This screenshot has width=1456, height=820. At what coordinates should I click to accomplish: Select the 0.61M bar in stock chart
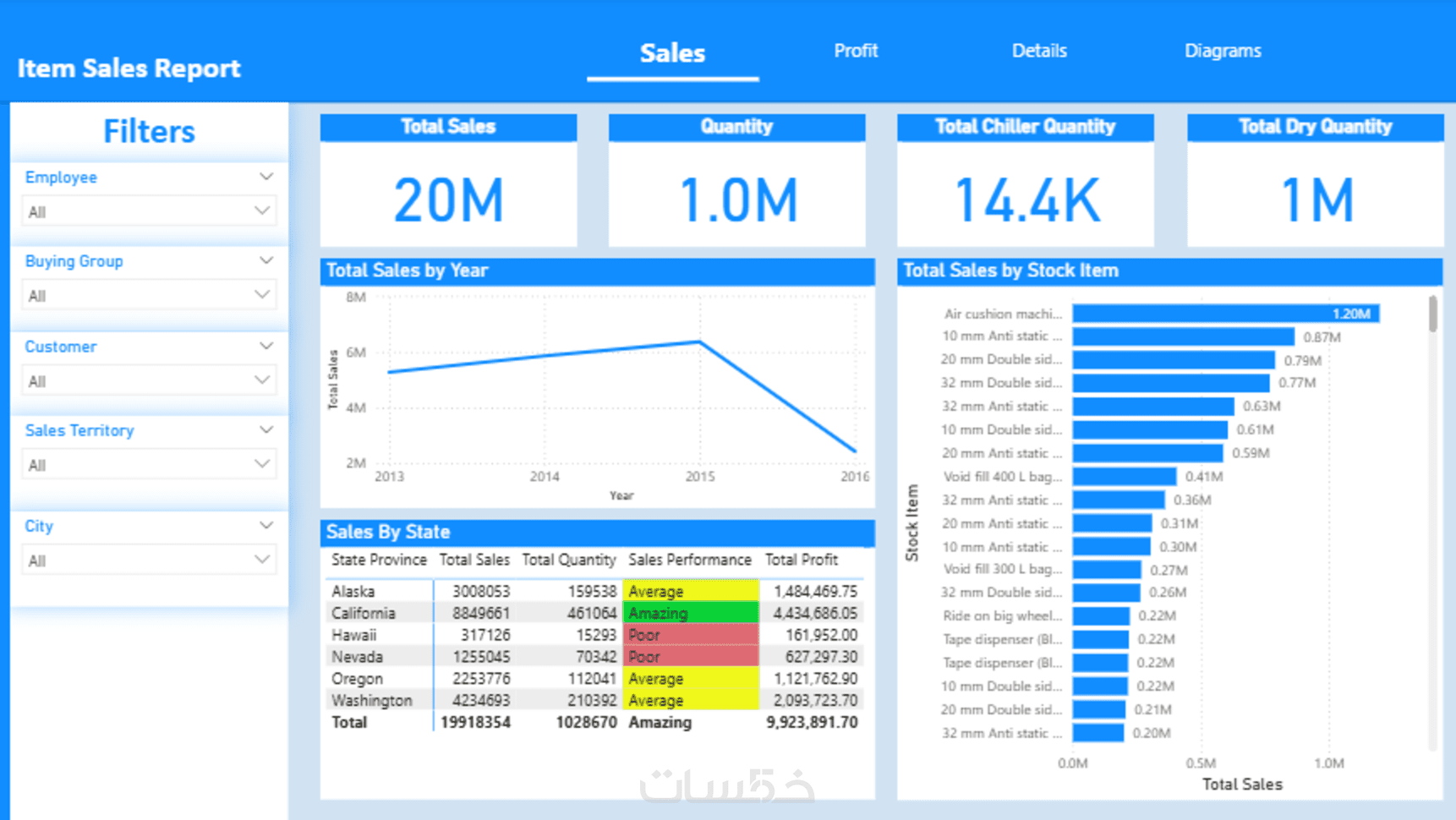[1150, 429]
